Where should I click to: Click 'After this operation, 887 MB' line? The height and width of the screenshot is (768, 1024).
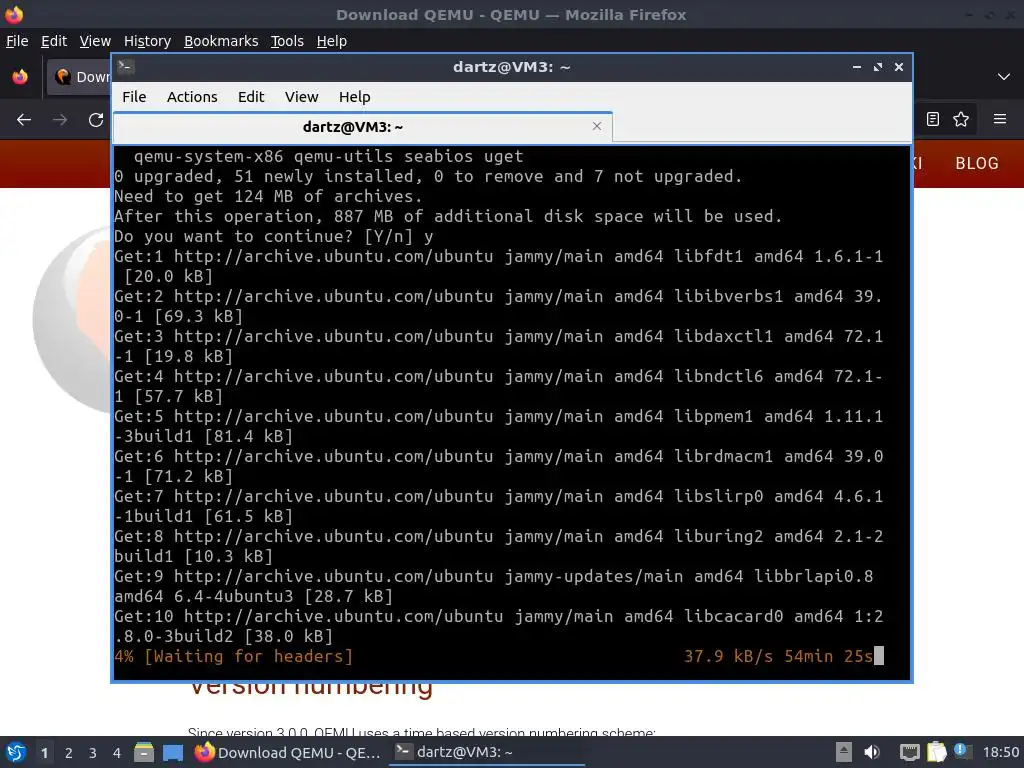448,216
